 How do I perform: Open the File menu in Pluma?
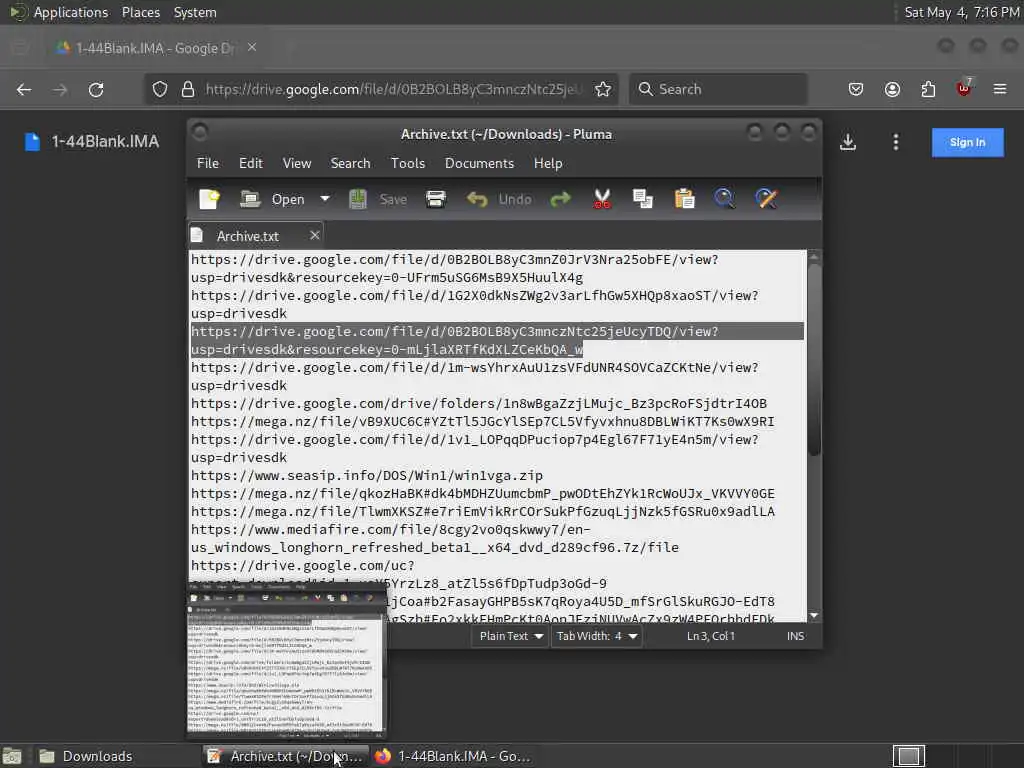click(208, 163)
